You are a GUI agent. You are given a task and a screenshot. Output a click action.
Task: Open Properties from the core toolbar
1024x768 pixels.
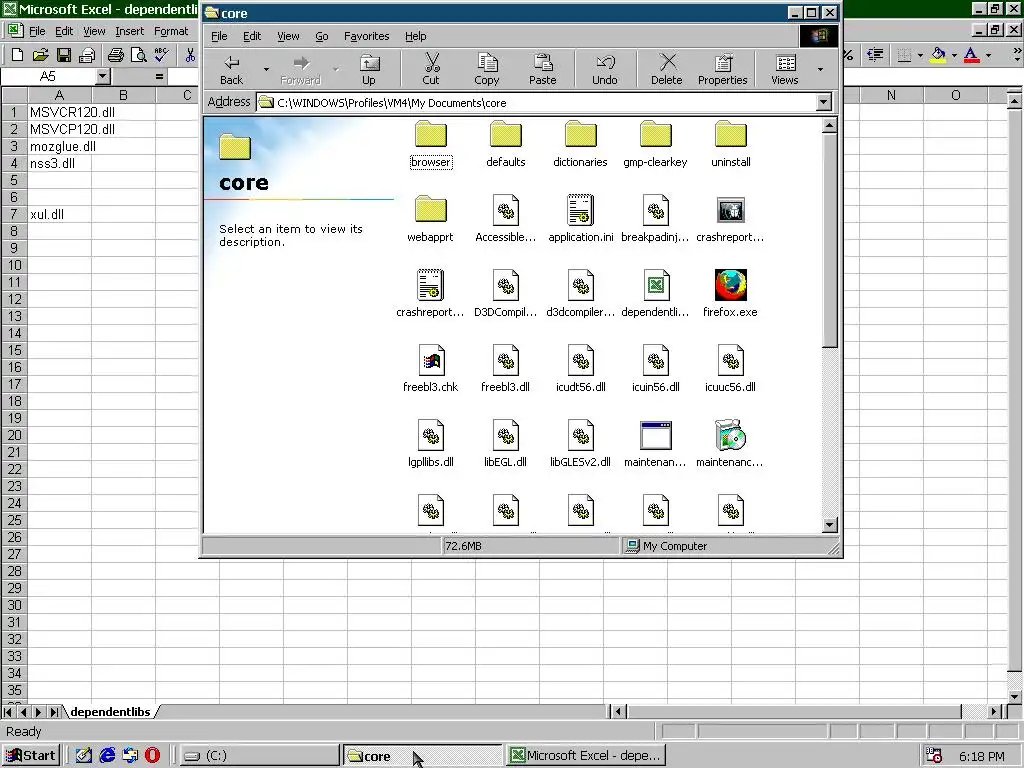point(722,69)
